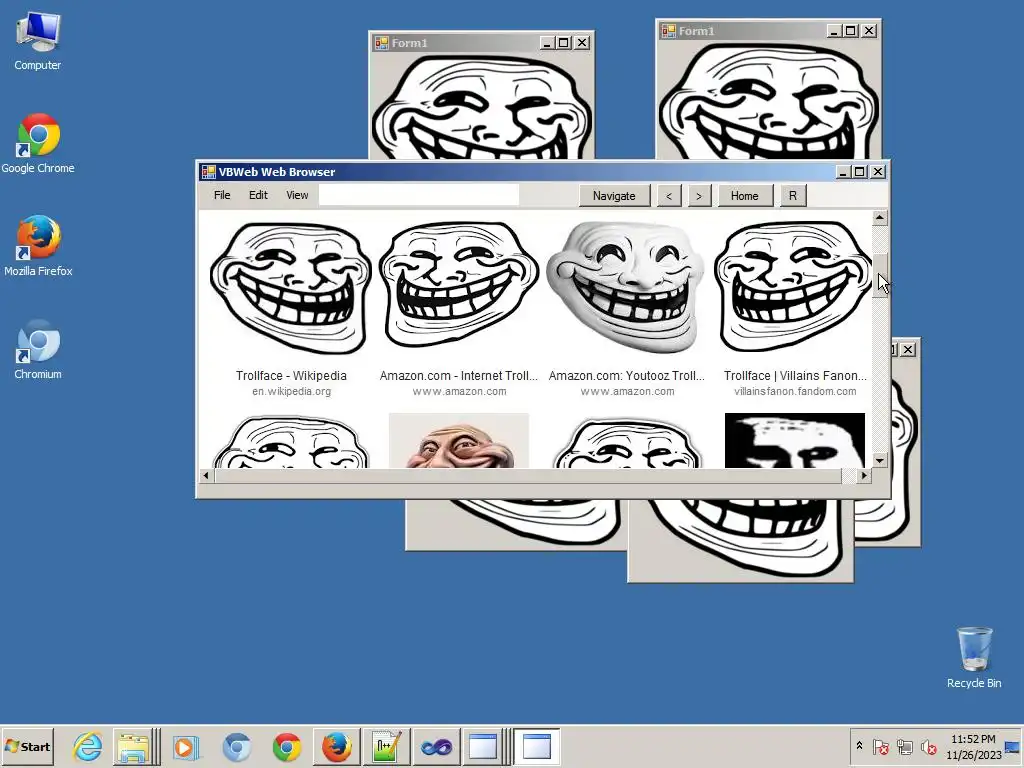Click the 'Trollface - Wikipedia' result title
The height and width of the screenshot is (768, 1024).
(x=291, y=376)
